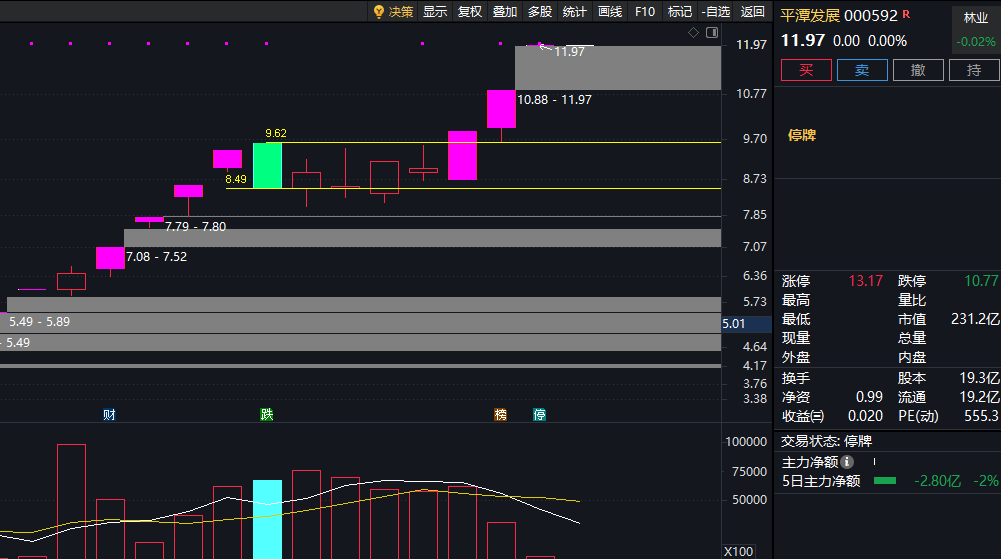Click the 股本 value 19.3亿
Viewport: 1001px width, 559px height.
pos(979,378)
